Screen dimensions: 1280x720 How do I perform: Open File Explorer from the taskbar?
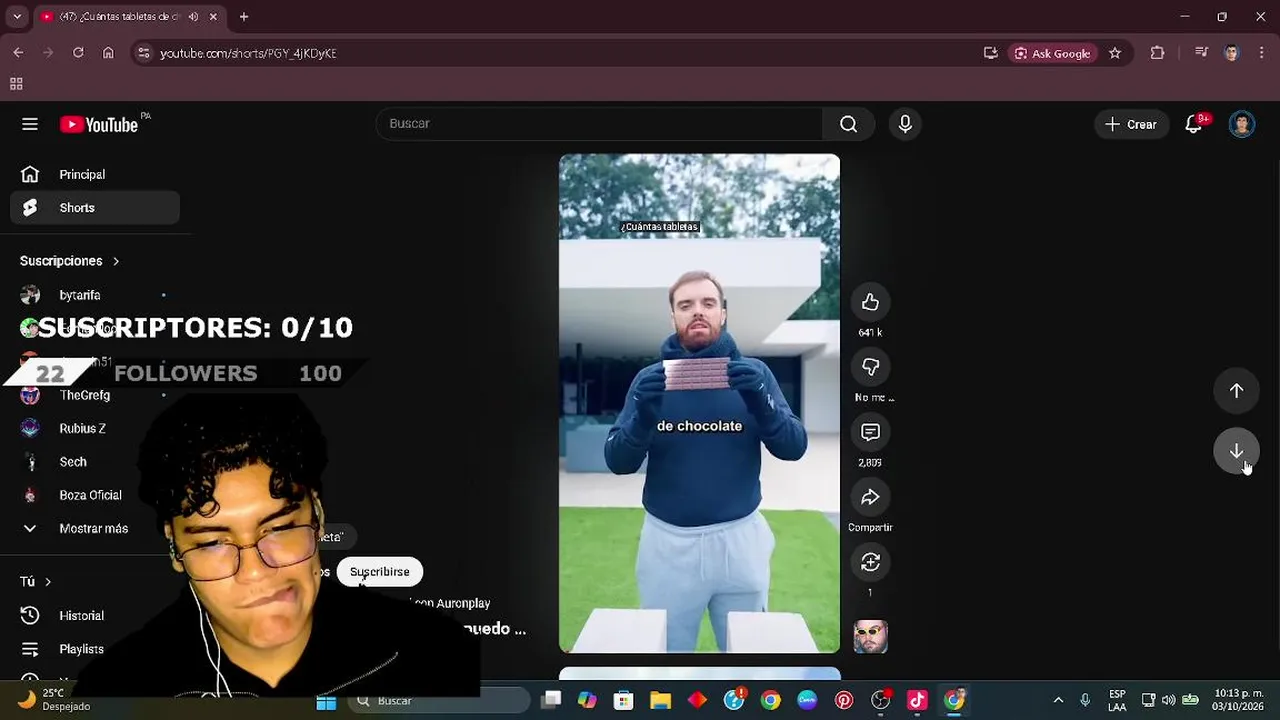point(660,701)
